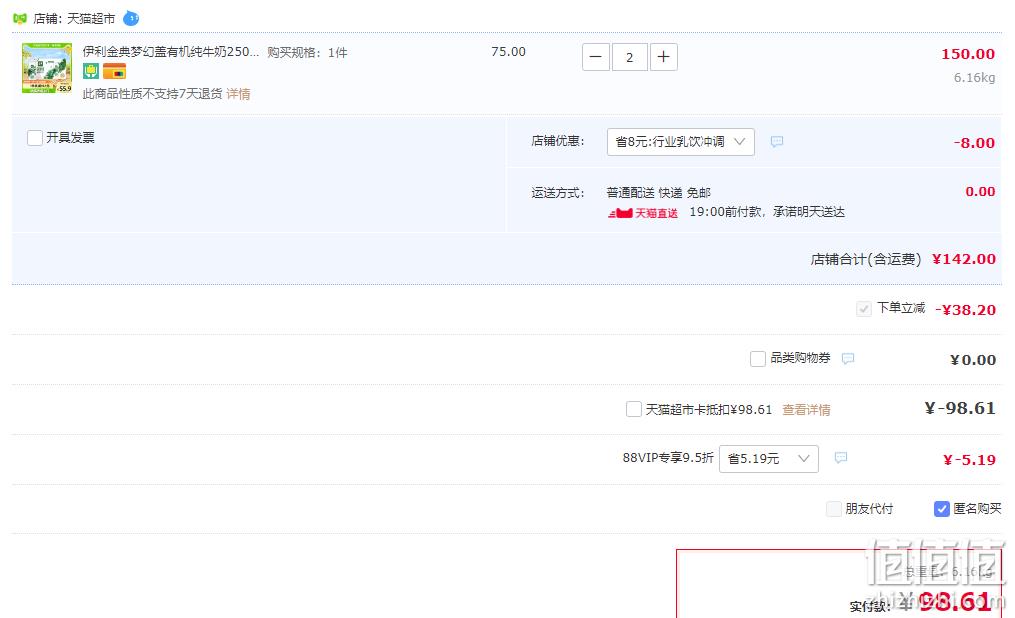Click the Tmall cat store icon
Image resolution: width=1015 pixels, height=618 pixels.
20,19
